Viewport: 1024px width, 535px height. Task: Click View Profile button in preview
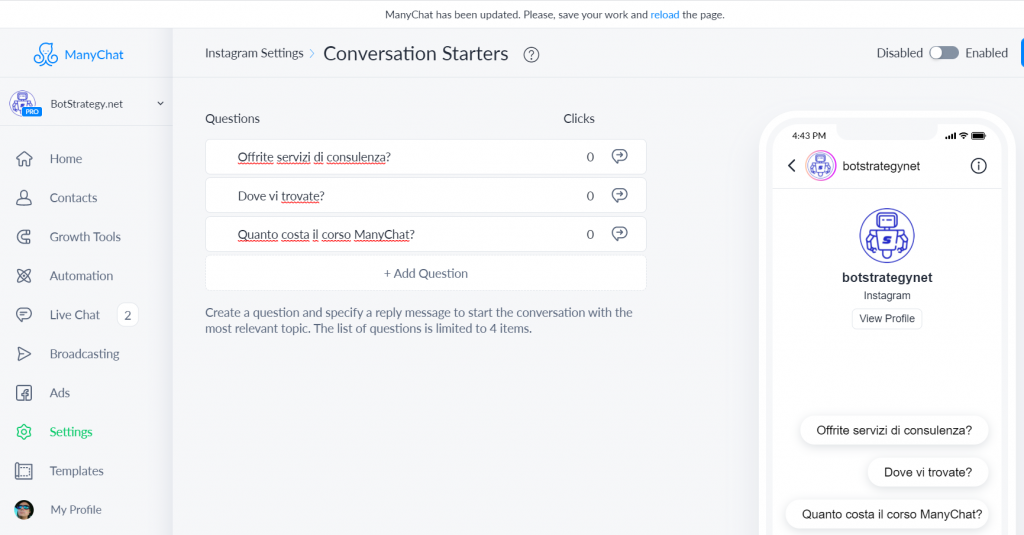[887, 319]
